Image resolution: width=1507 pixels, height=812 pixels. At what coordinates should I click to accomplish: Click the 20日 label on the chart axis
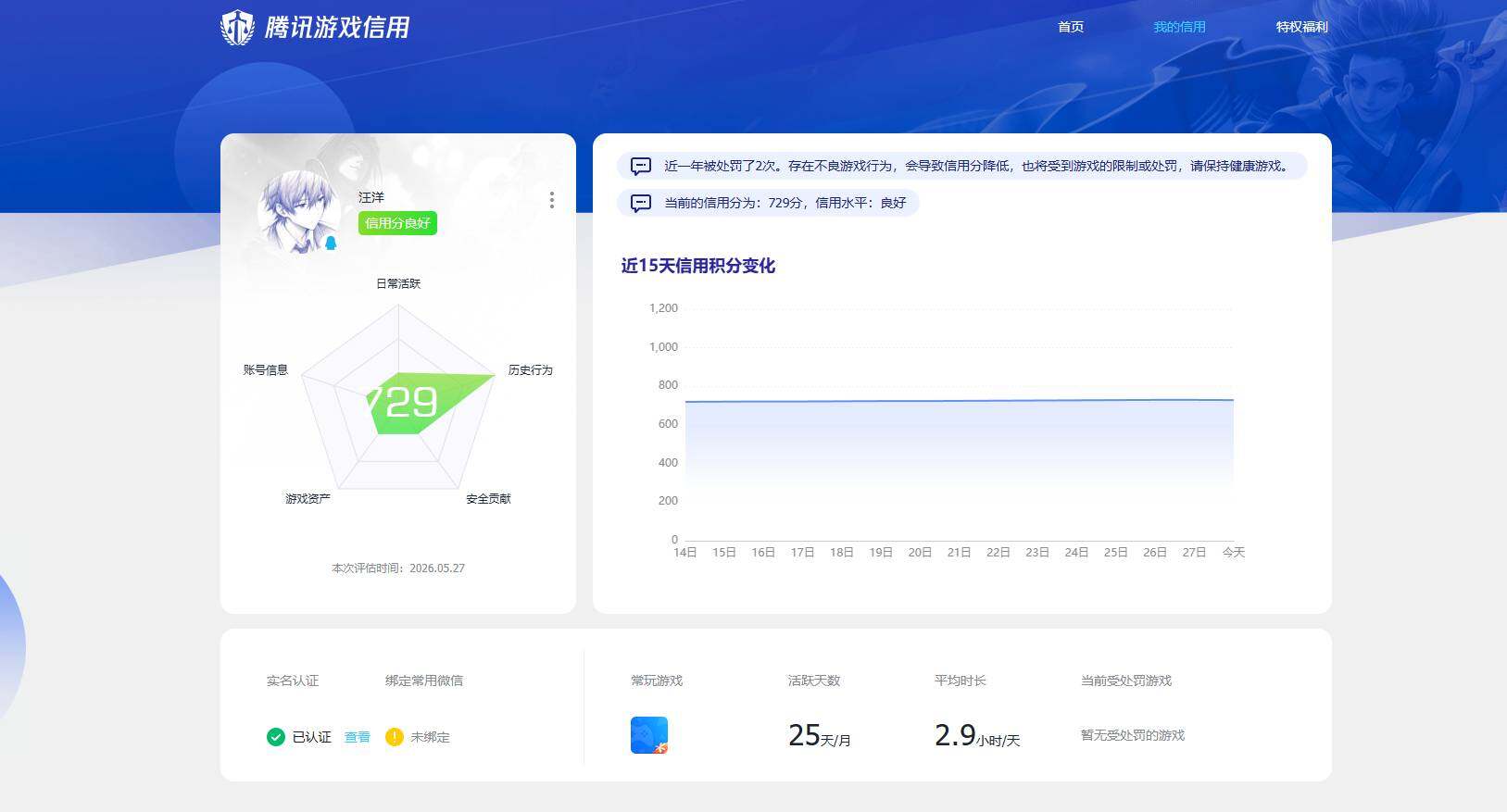tap(920, 552)
